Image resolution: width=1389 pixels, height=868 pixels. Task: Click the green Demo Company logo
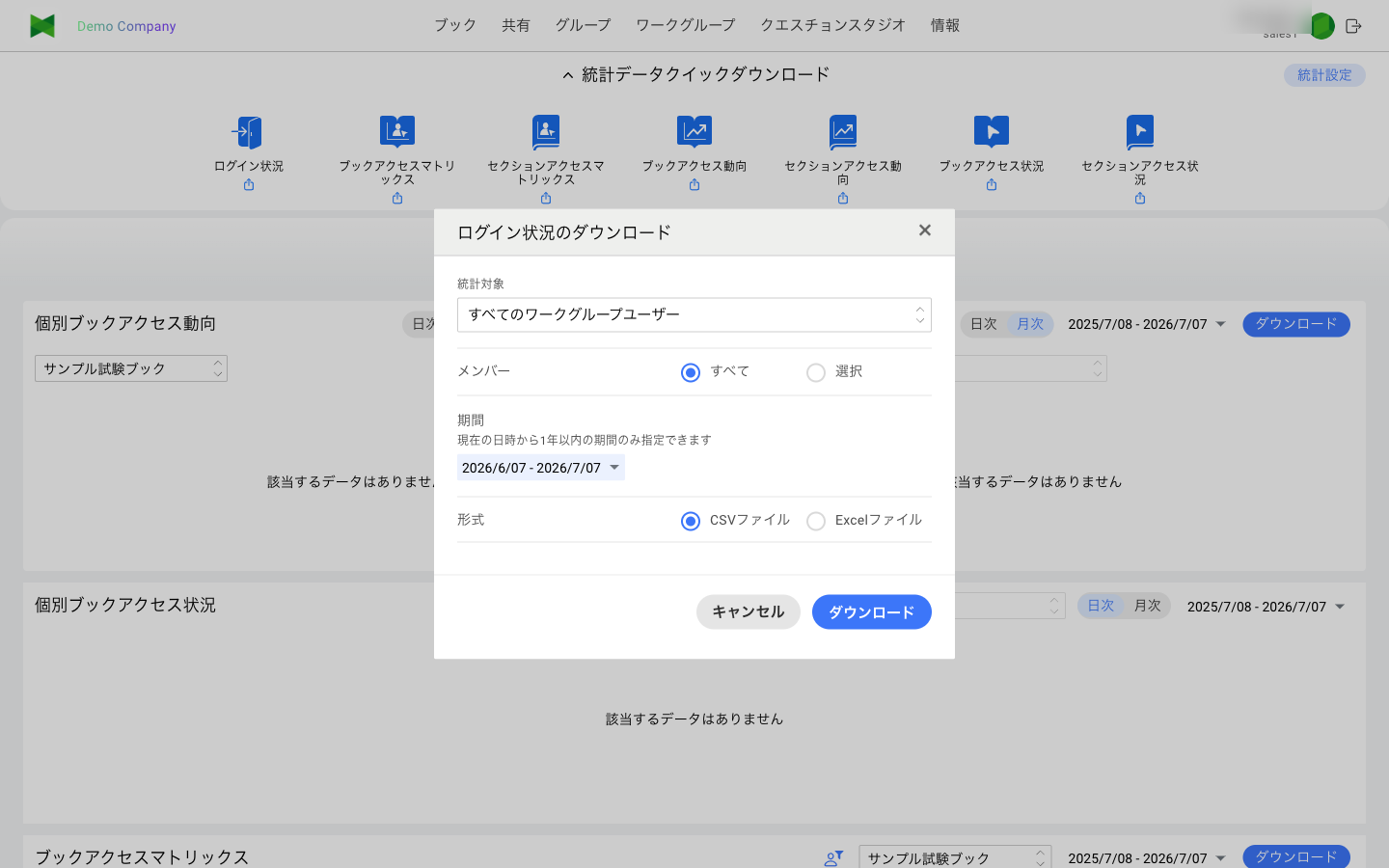tap(42, 26)
